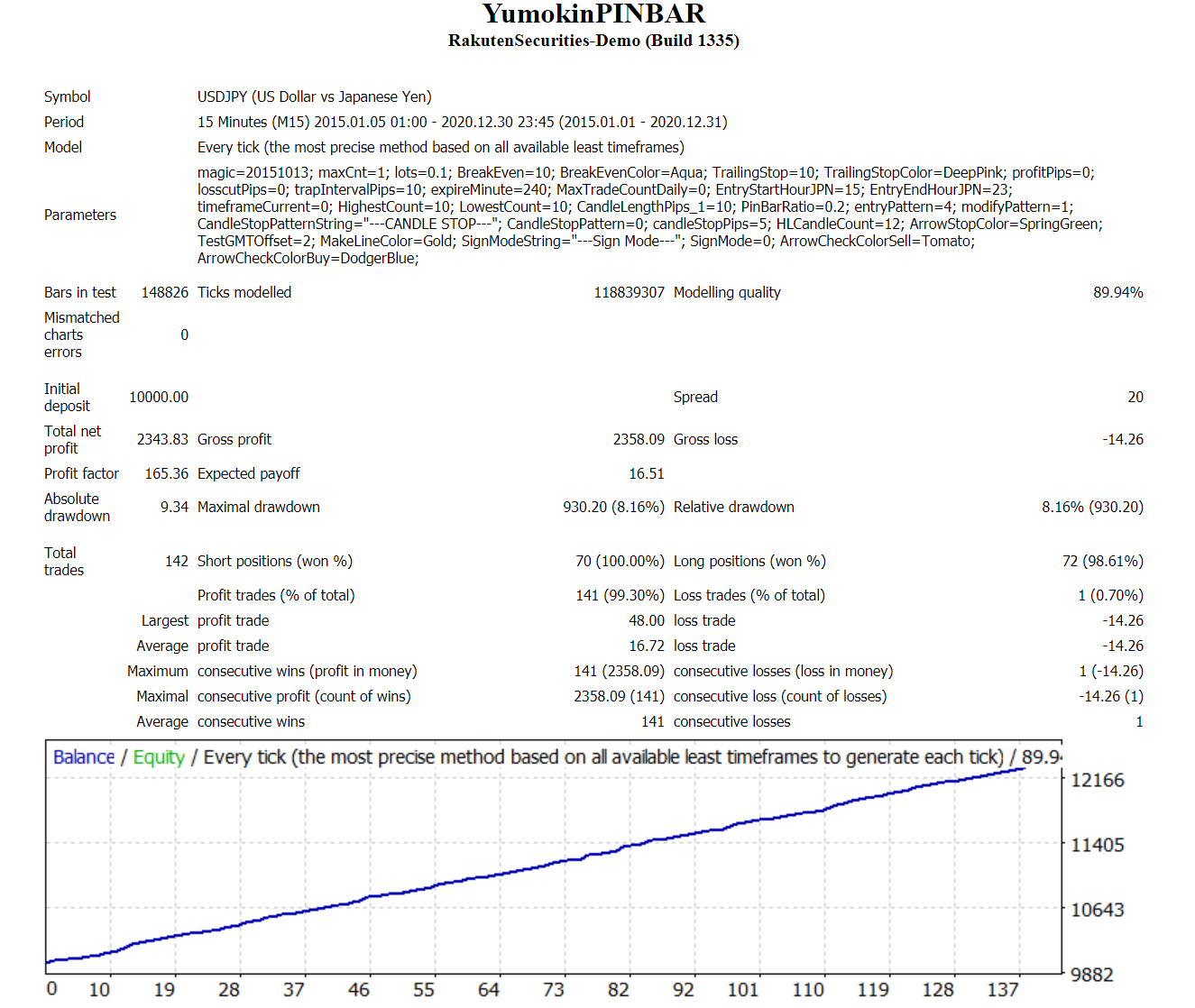This screenshot has height=1008, width=1195.
Task: Click the Loss trades (% of total) label
Action: point(749,595)
